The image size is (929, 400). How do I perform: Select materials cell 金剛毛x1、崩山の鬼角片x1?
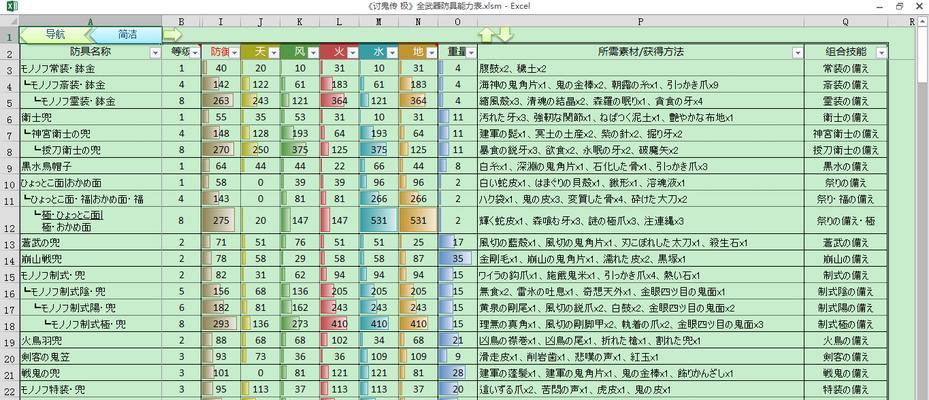click(x=640, y=259)
